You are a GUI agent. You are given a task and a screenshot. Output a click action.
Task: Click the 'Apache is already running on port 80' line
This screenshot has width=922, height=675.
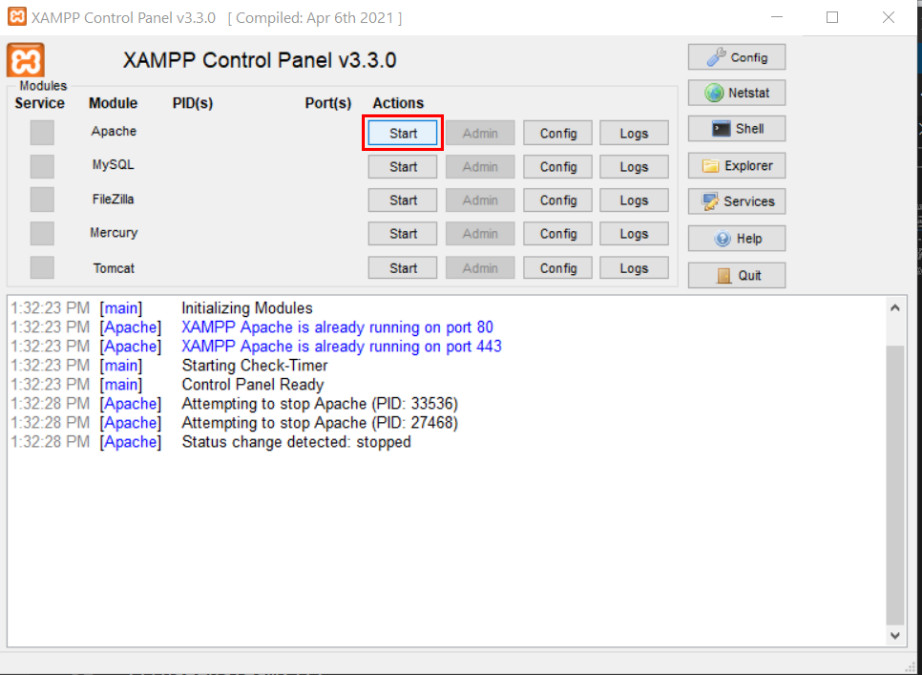(x=338, y=327)
